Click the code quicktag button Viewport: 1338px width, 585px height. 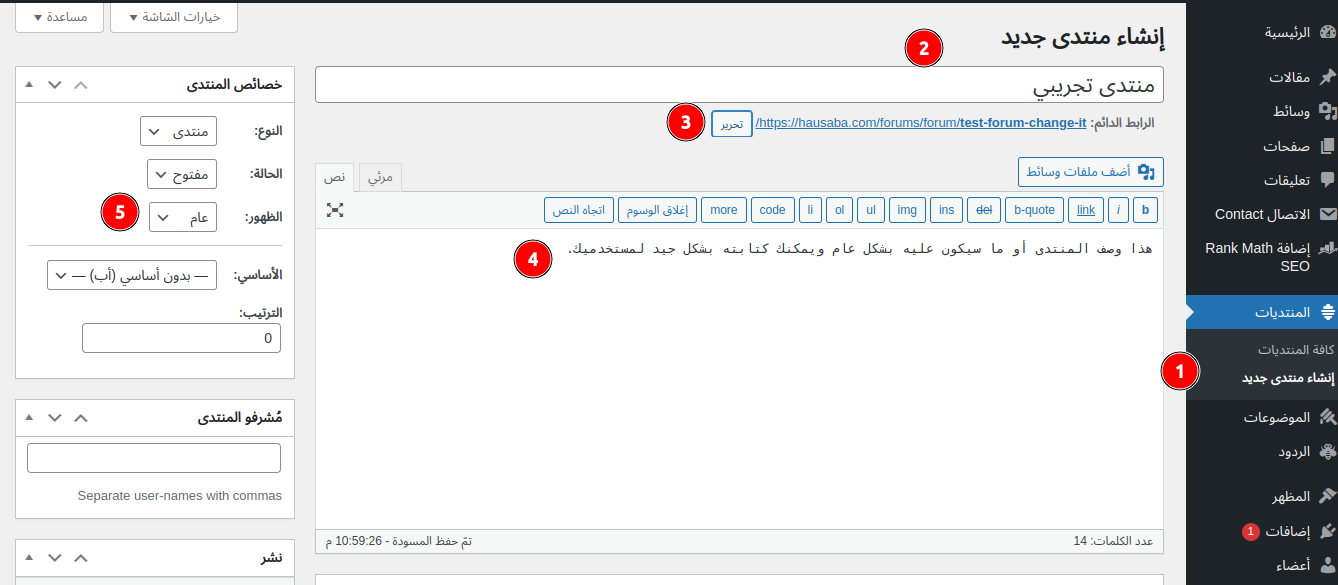[773, 210]
